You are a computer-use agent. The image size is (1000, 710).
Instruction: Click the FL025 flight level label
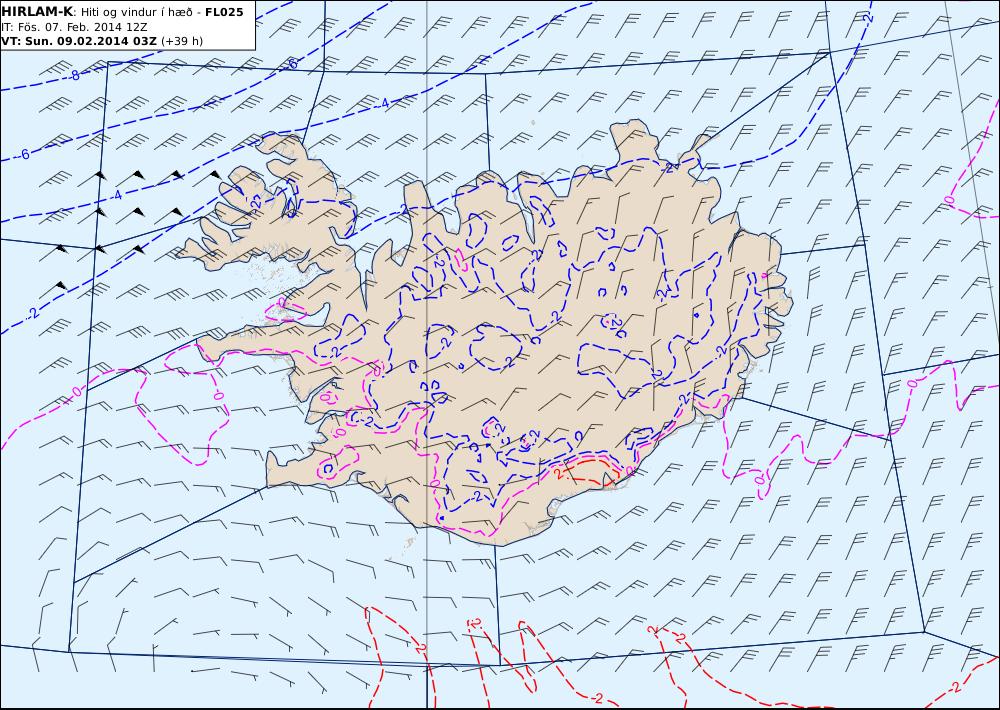[x=224, y=12]
